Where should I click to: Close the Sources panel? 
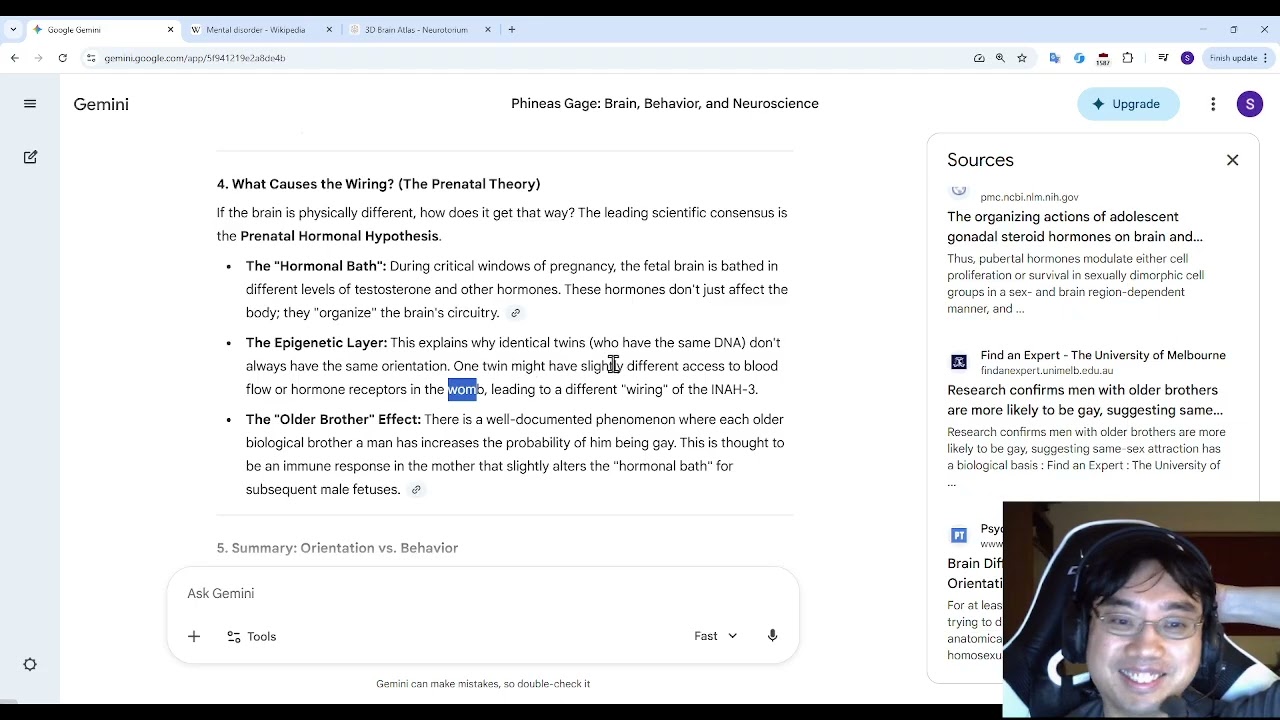1232,160
